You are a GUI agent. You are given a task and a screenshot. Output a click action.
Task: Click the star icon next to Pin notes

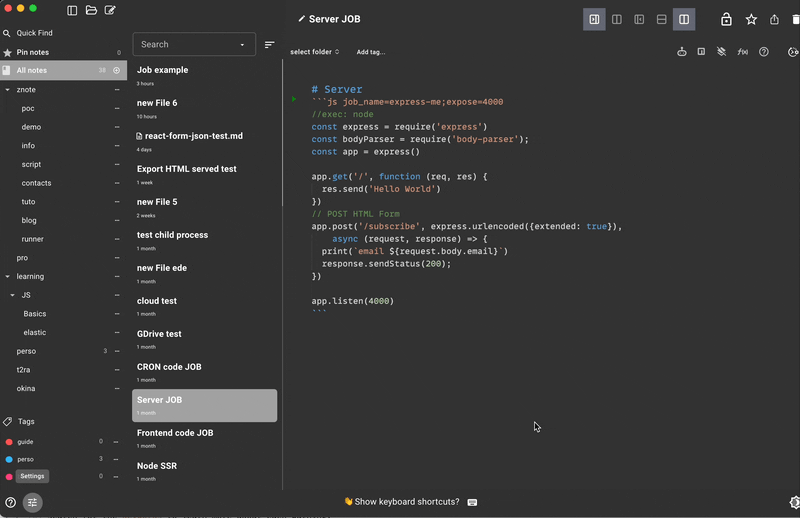(7, 53)
